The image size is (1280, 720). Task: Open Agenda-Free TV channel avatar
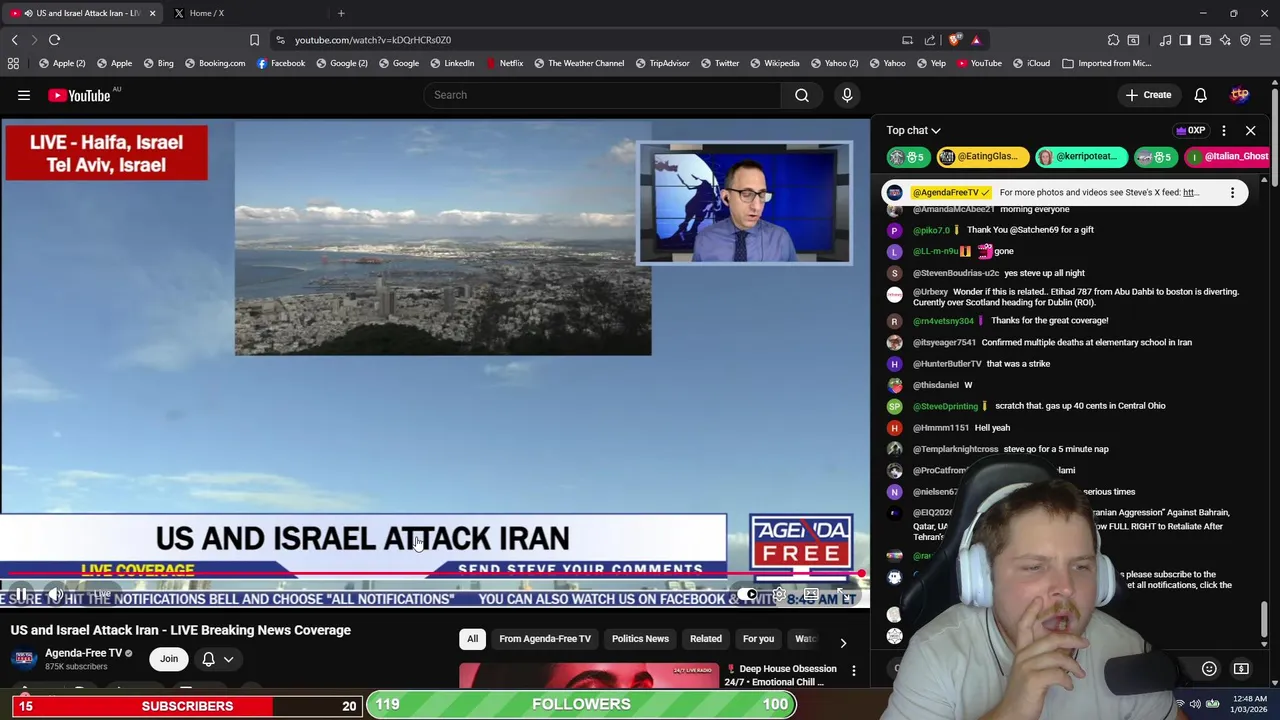pyautogui.click(x=24, y=659)
